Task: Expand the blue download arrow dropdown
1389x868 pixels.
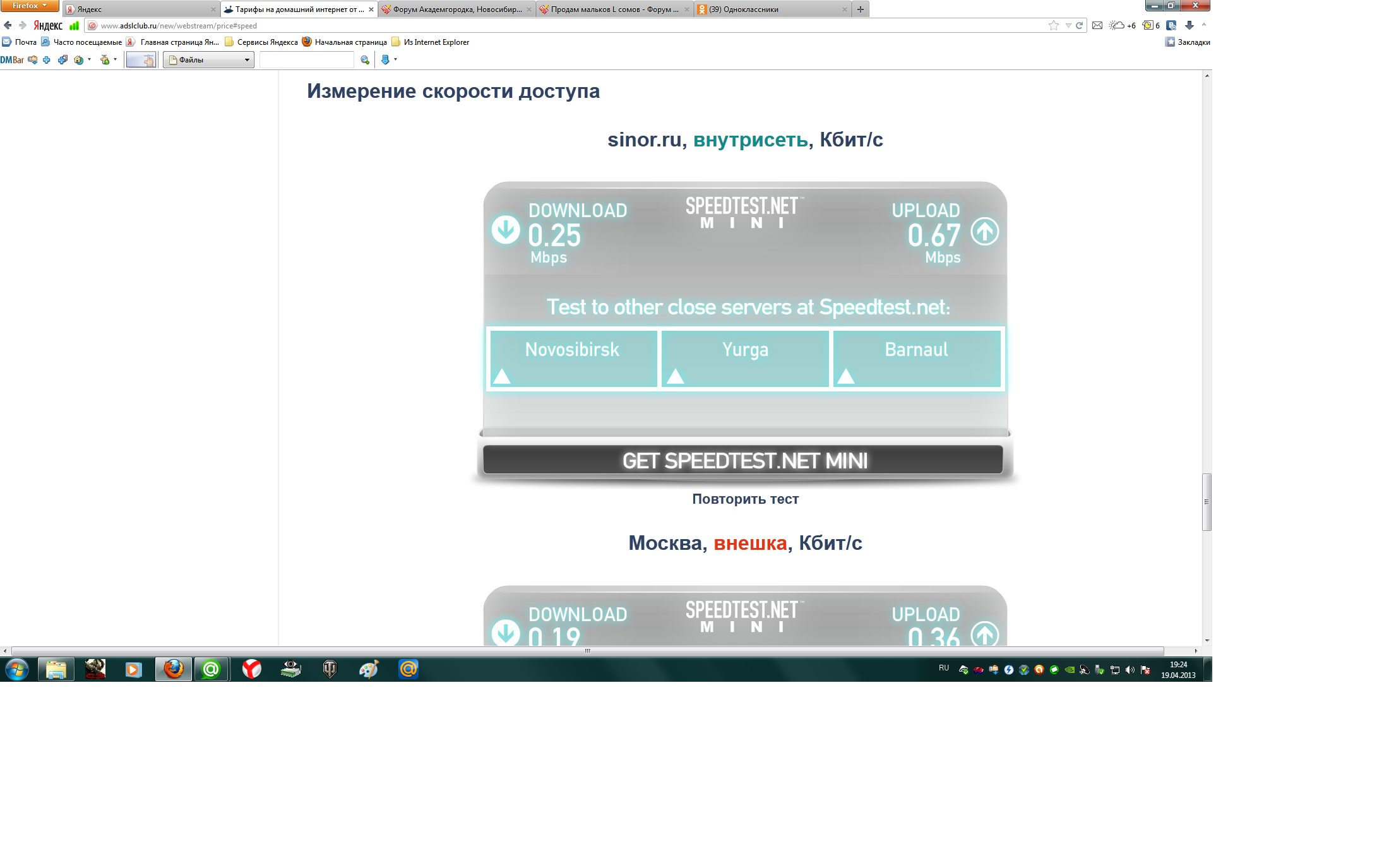Action: point(395,59)
